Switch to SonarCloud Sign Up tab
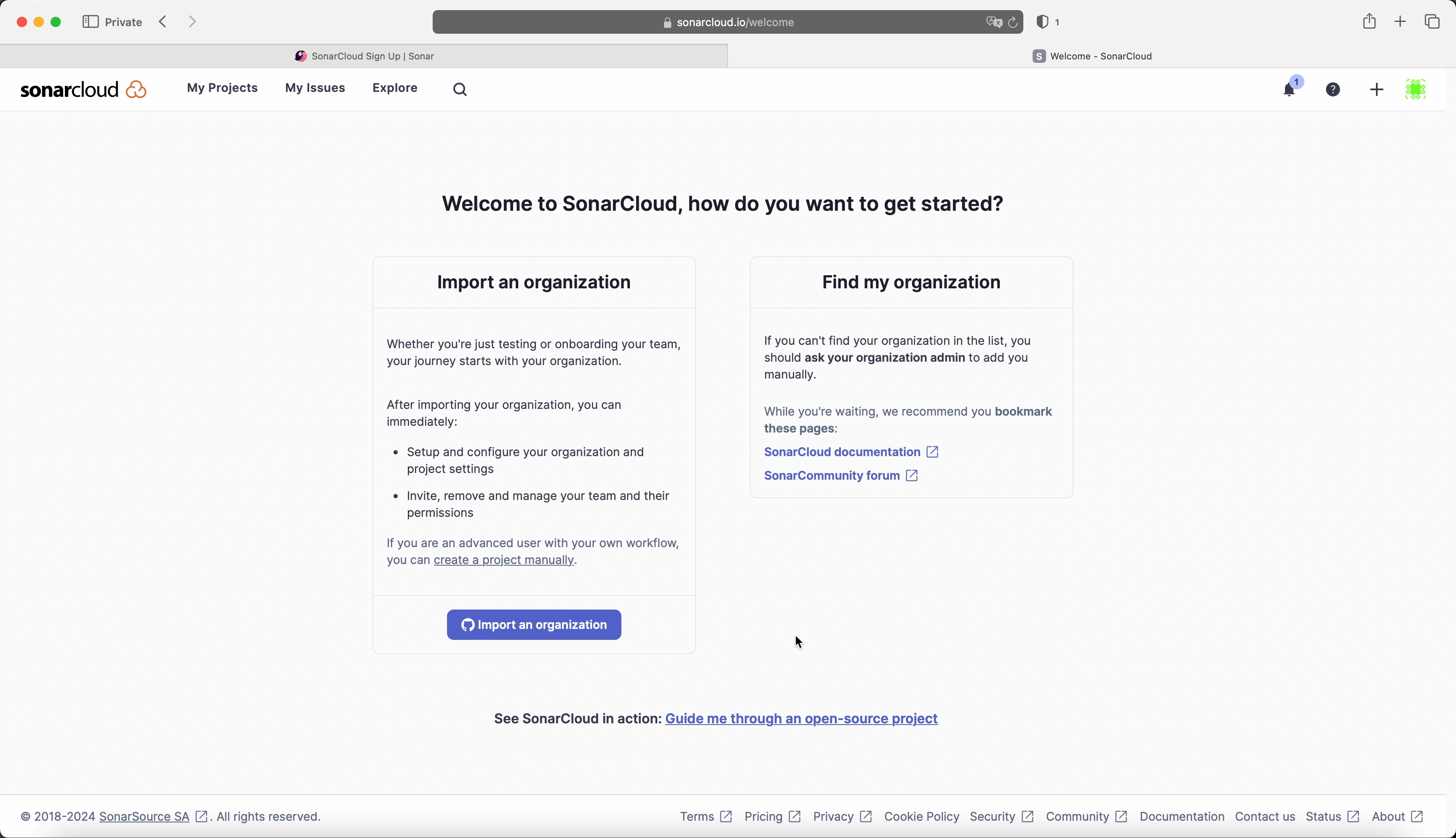1456x838 pixels. point(364,56)
